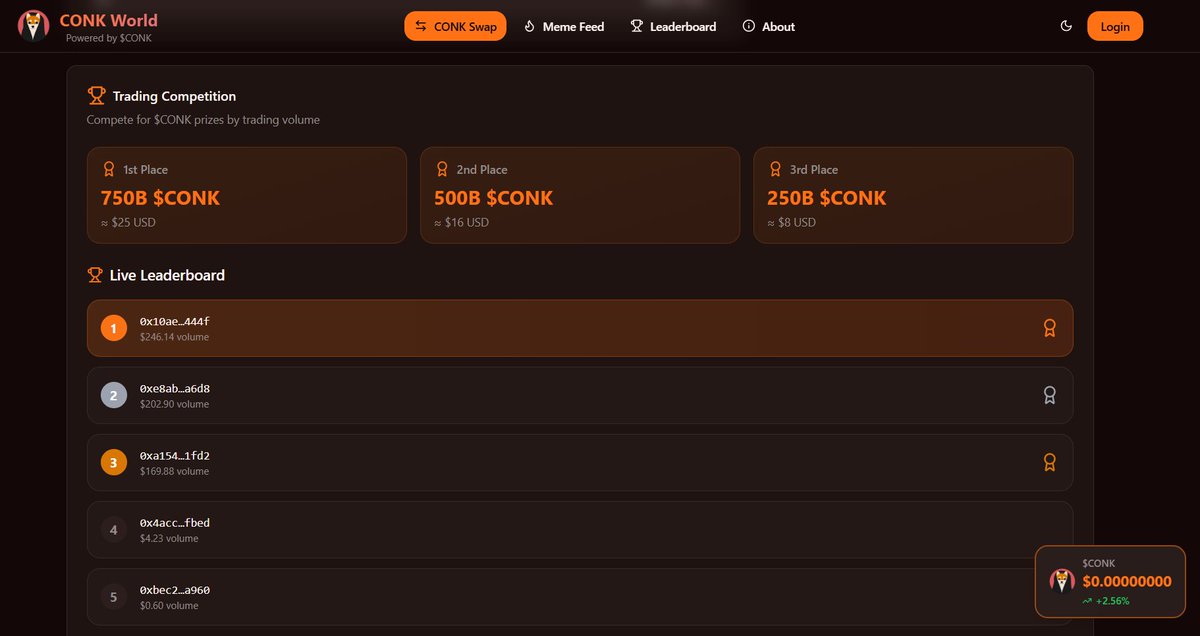Click the CONK World title text
1200x636 pixels.
[x=108, y=20]
